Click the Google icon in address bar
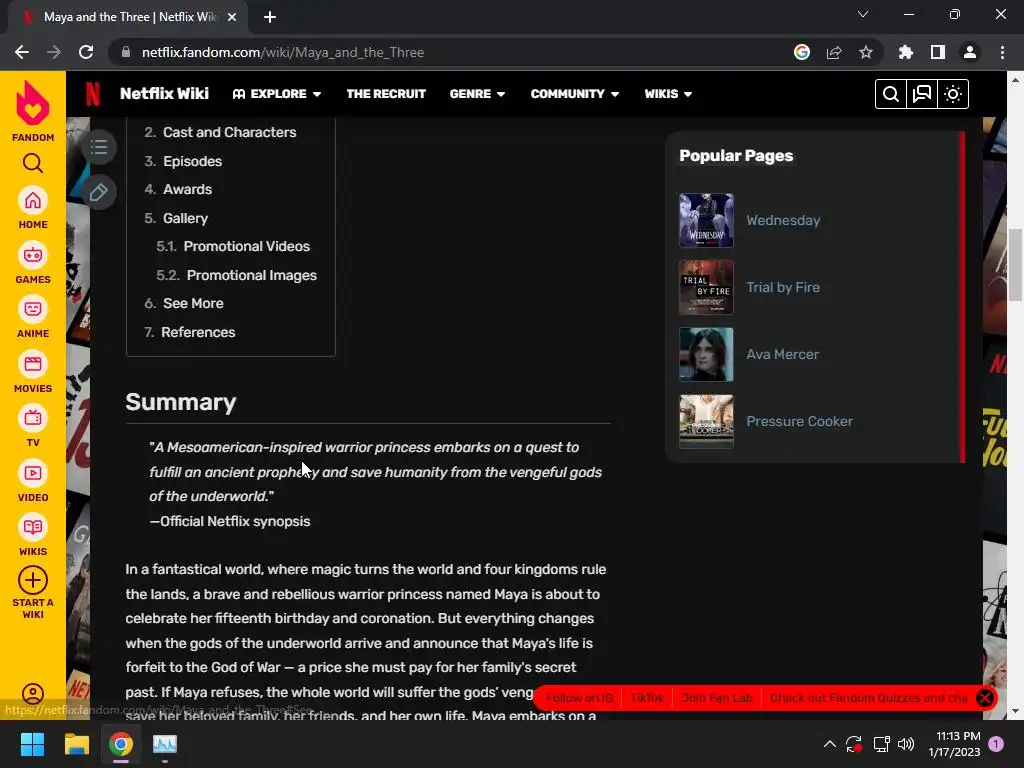The image size is (1024, 768). point(801,52)
